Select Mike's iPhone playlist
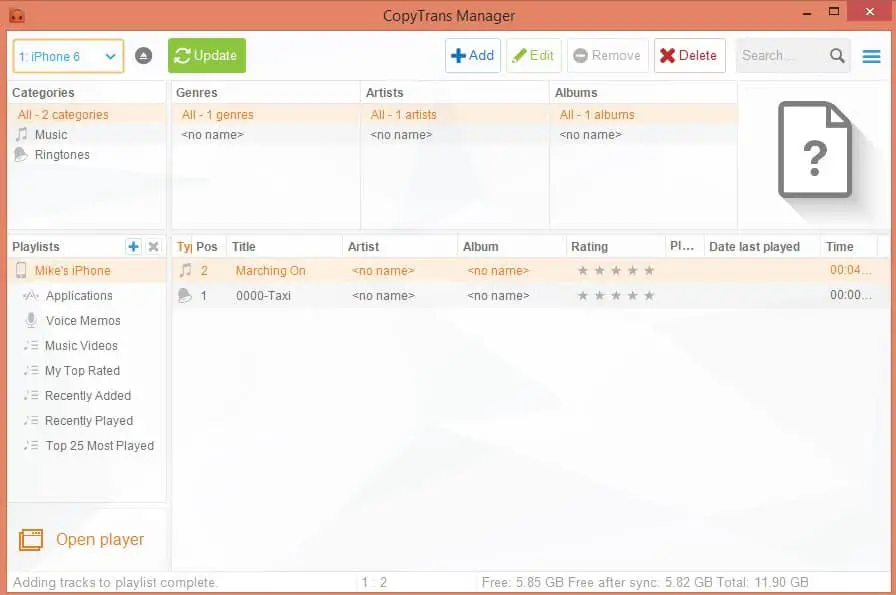The image size is (896, 595). pos(87,270)
